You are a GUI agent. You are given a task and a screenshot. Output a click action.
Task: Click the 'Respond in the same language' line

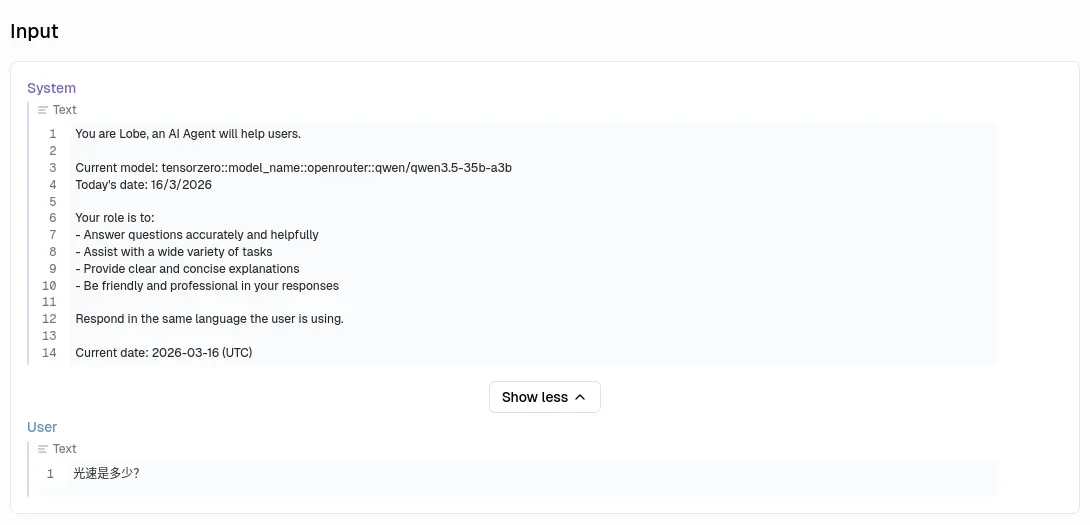[x=209, y=319]
